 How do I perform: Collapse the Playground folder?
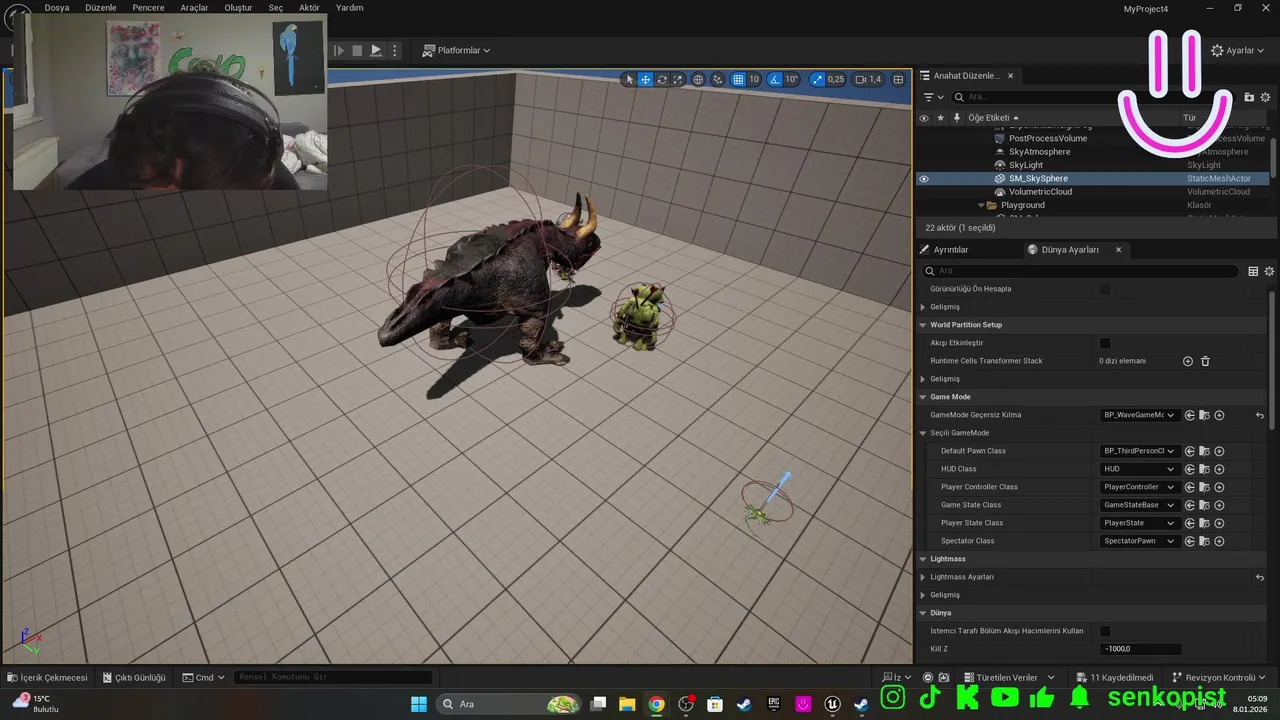click(981, 205)
